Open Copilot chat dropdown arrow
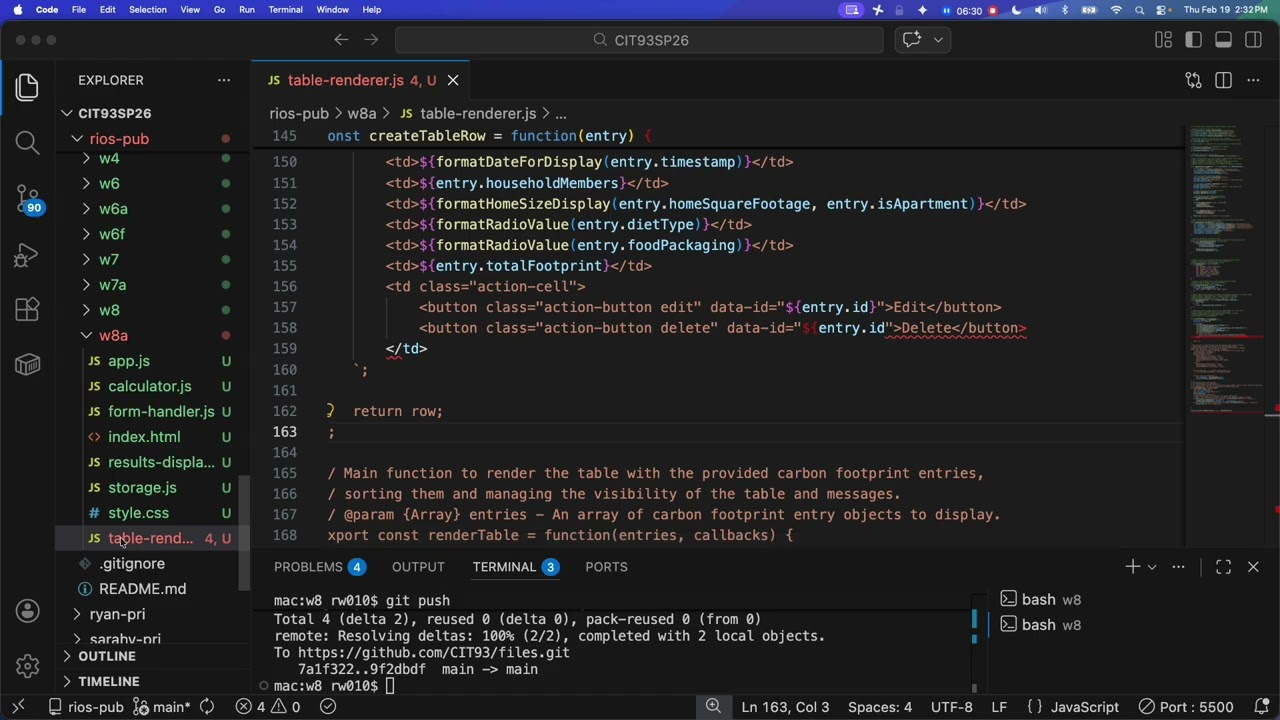 (x=938, y=40)
